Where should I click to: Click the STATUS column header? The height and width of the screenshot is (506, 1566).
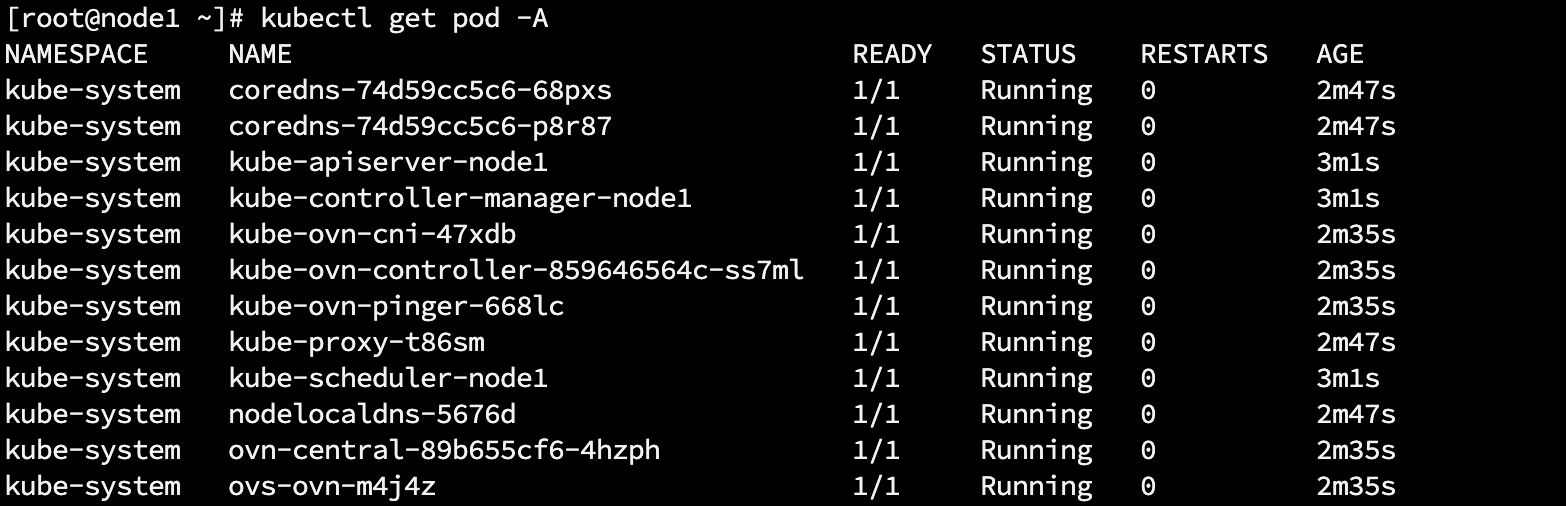coord(1028,54)
